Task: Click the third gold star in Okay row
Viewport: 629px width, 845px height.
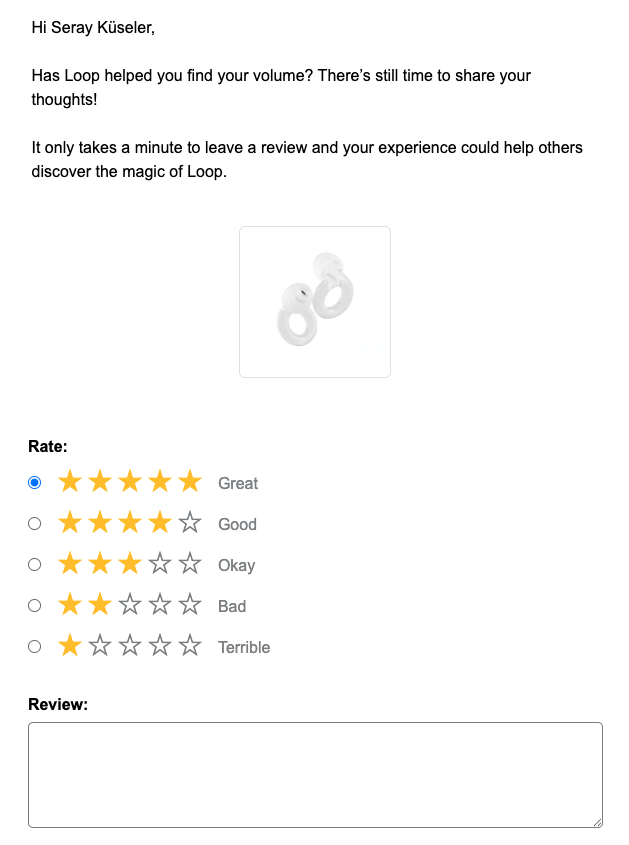Action: 130,564
